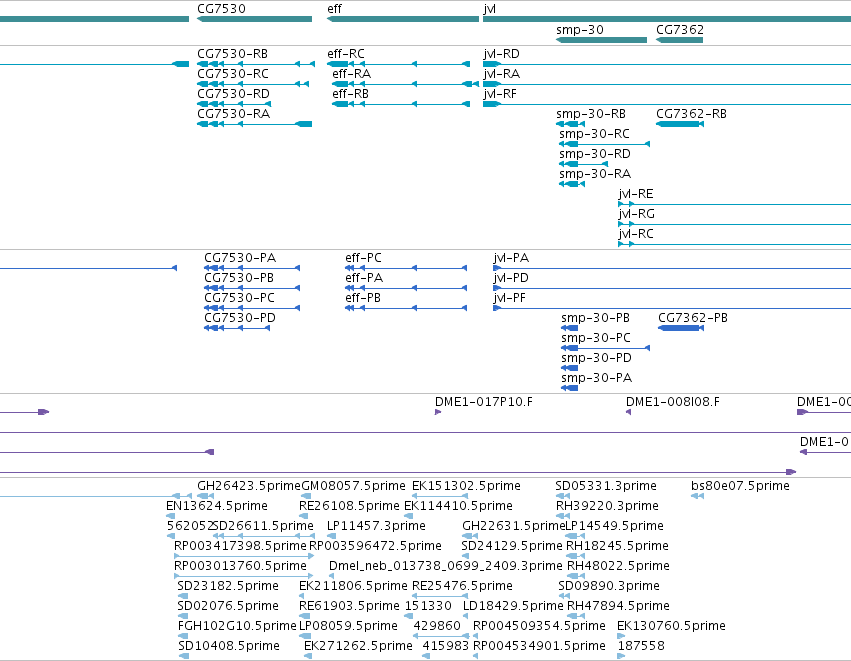Click the CG7362 gene bar
Image resolution: width=851 pixels, height=661 pixels.
click(679, 40)
